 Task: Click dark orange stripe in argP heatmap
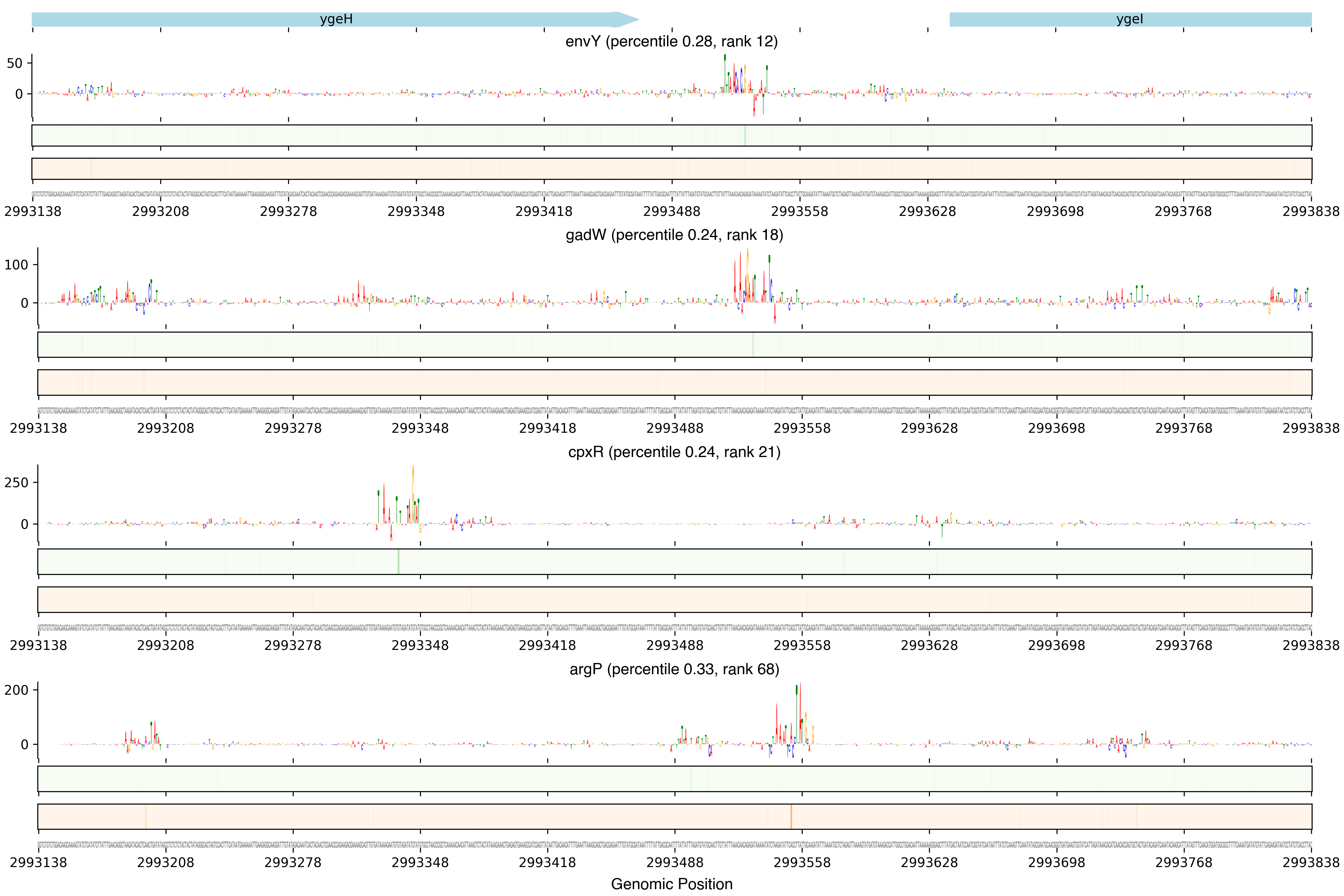[791, 817]
